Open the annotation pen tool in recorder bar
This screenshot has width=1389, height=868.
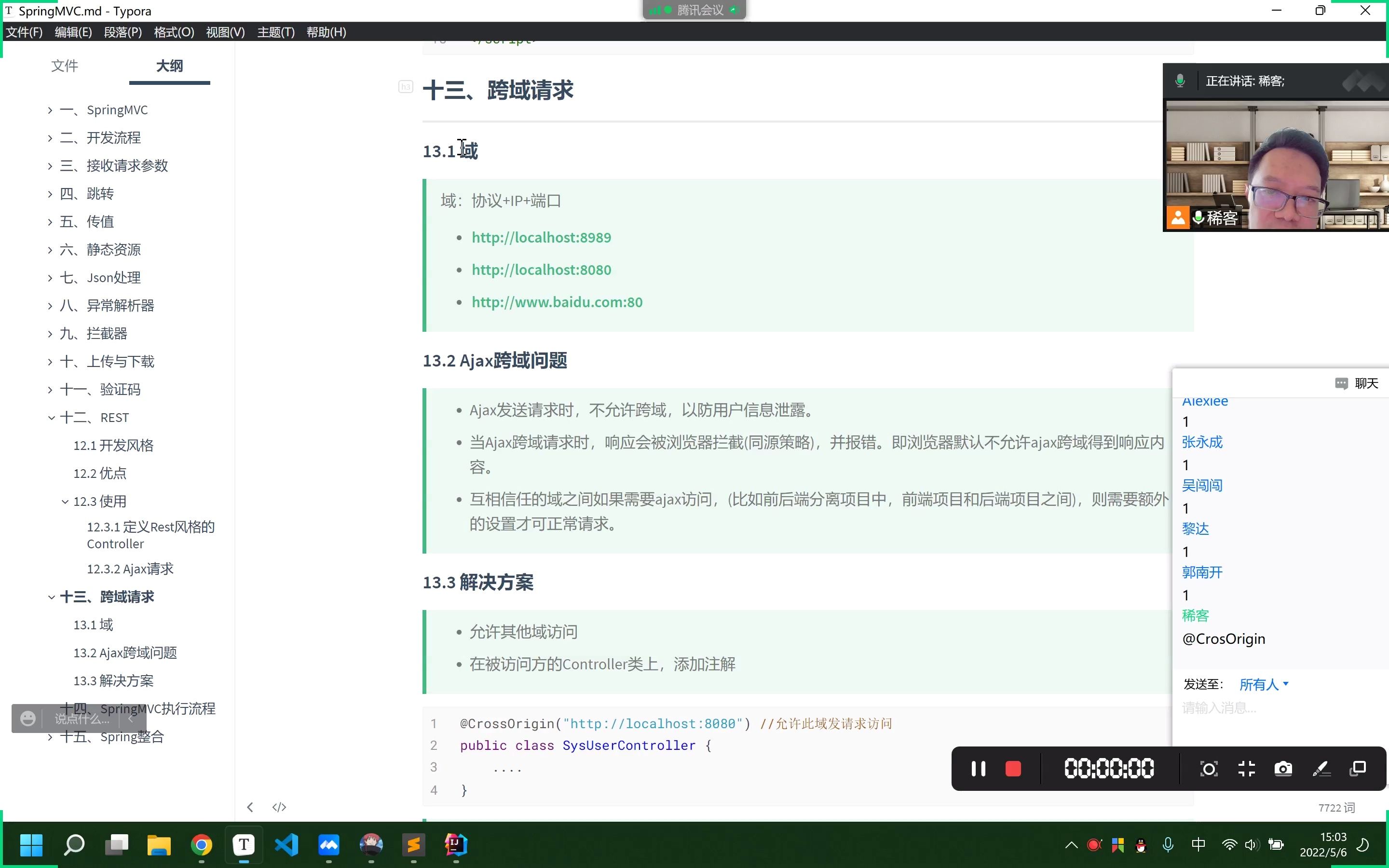point(1321,769)
